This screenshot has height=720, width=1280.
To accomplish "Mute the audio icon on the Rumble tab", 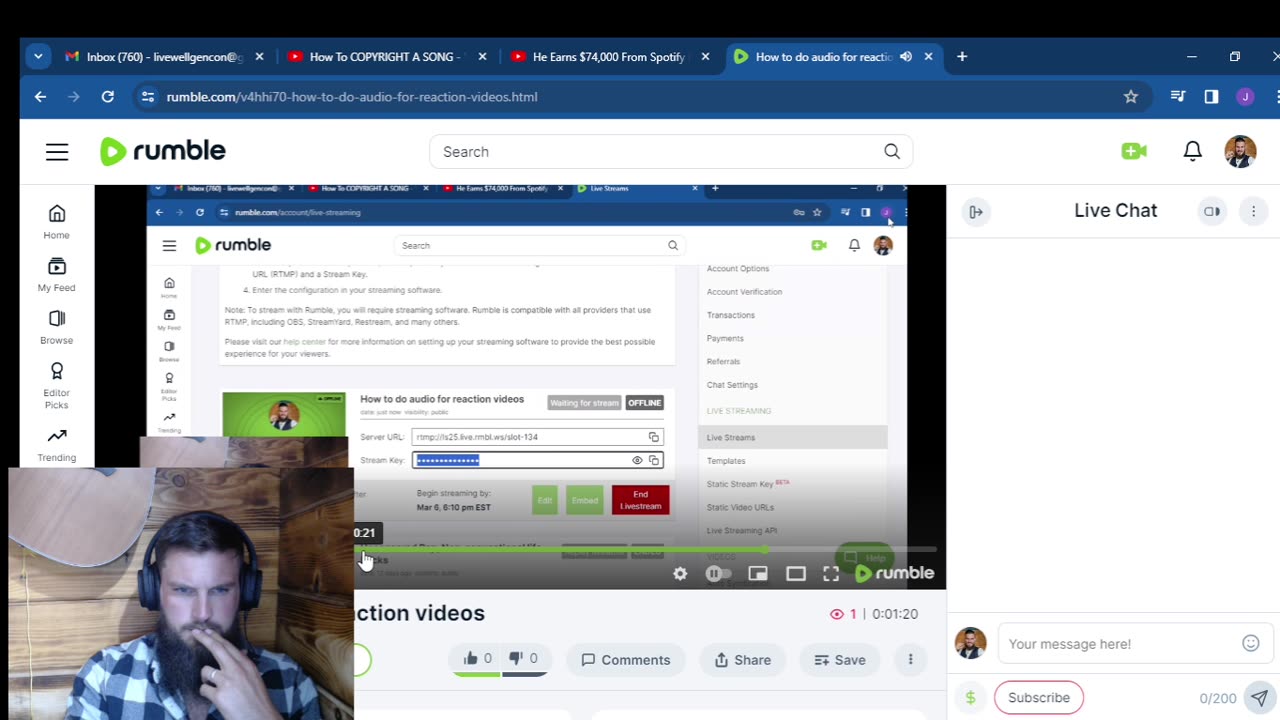I will point(906,57).
